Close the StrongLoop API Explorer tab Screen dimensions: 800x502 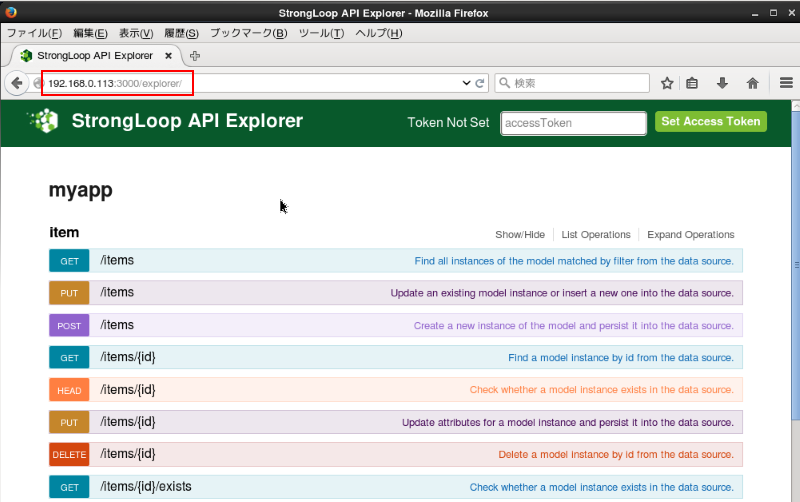168,56
